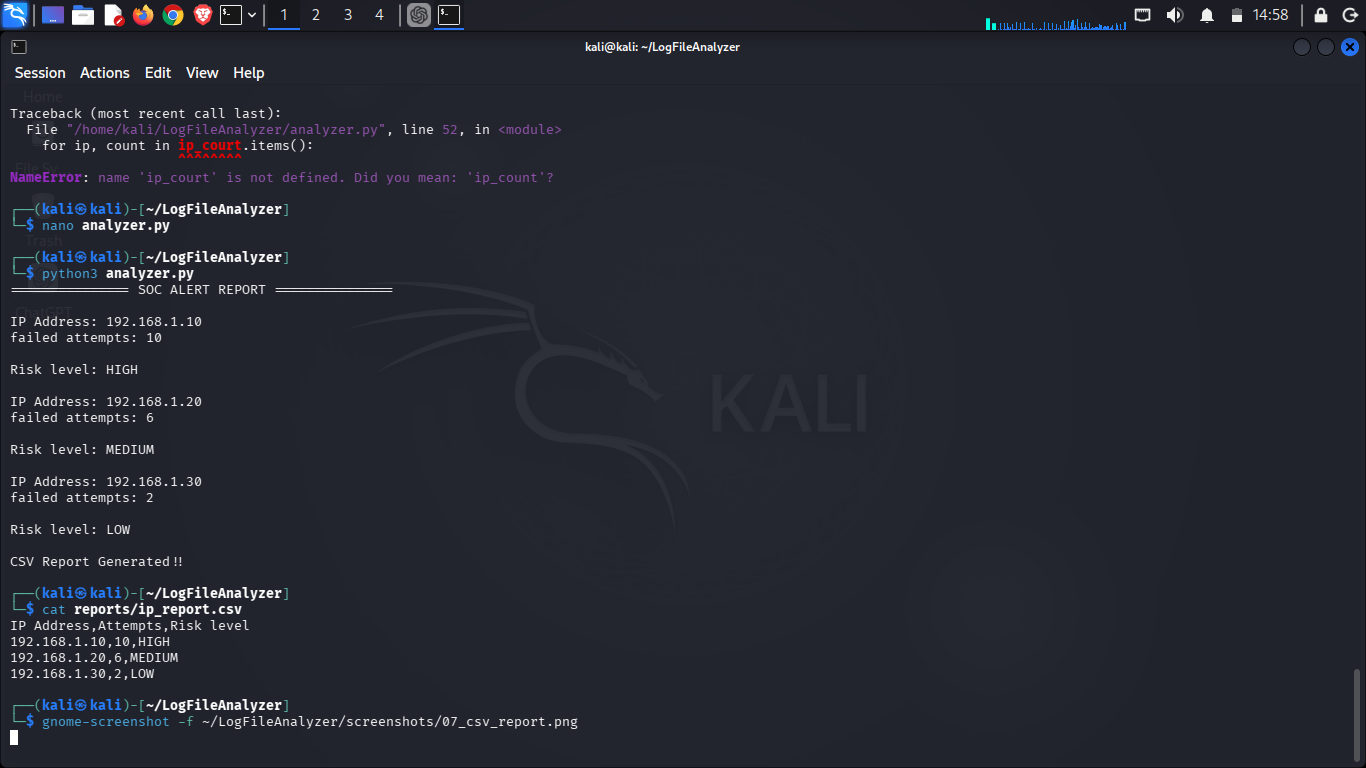This screenshot has height=768, width=1366.
Task: Click "IP Address: 192.168.1.30" line
Action: 106,482
